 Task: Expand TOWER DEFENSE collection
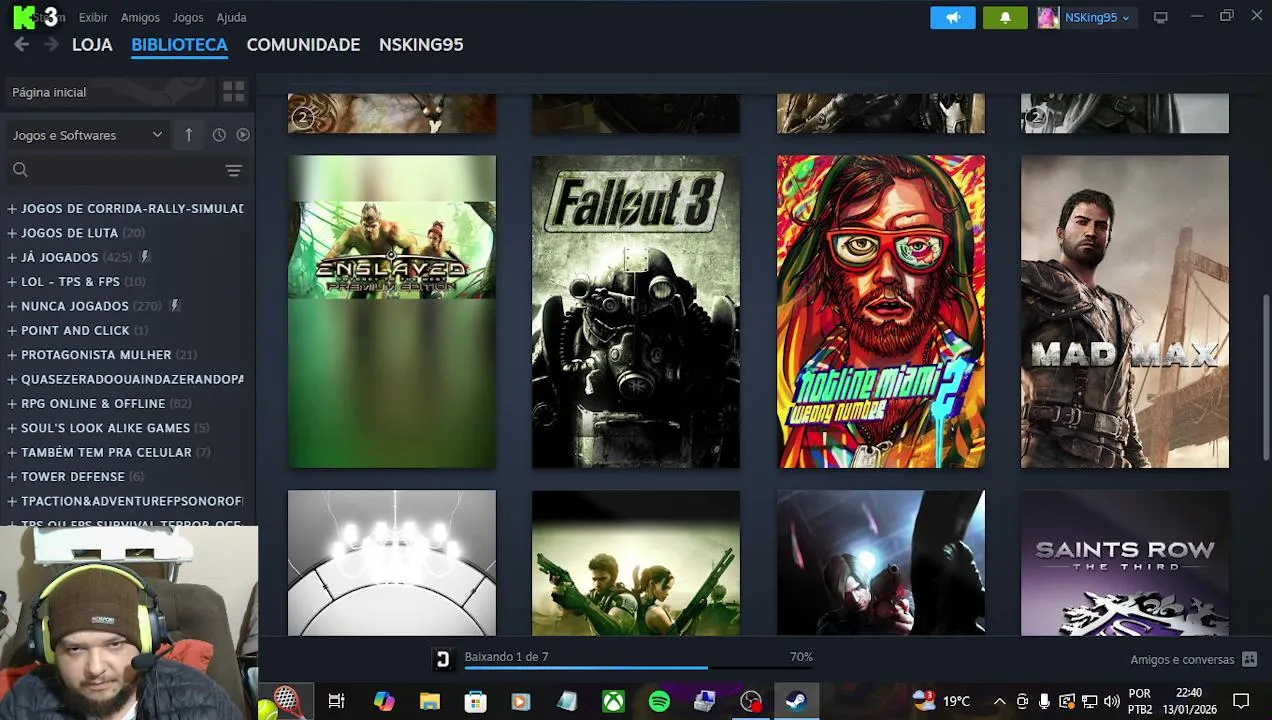click(x=12, y=477)
